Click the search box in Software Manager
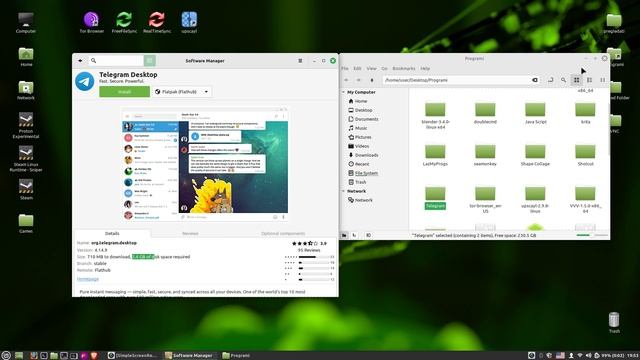This screenshot has width=640, height=360. click(x=116, y=61)
